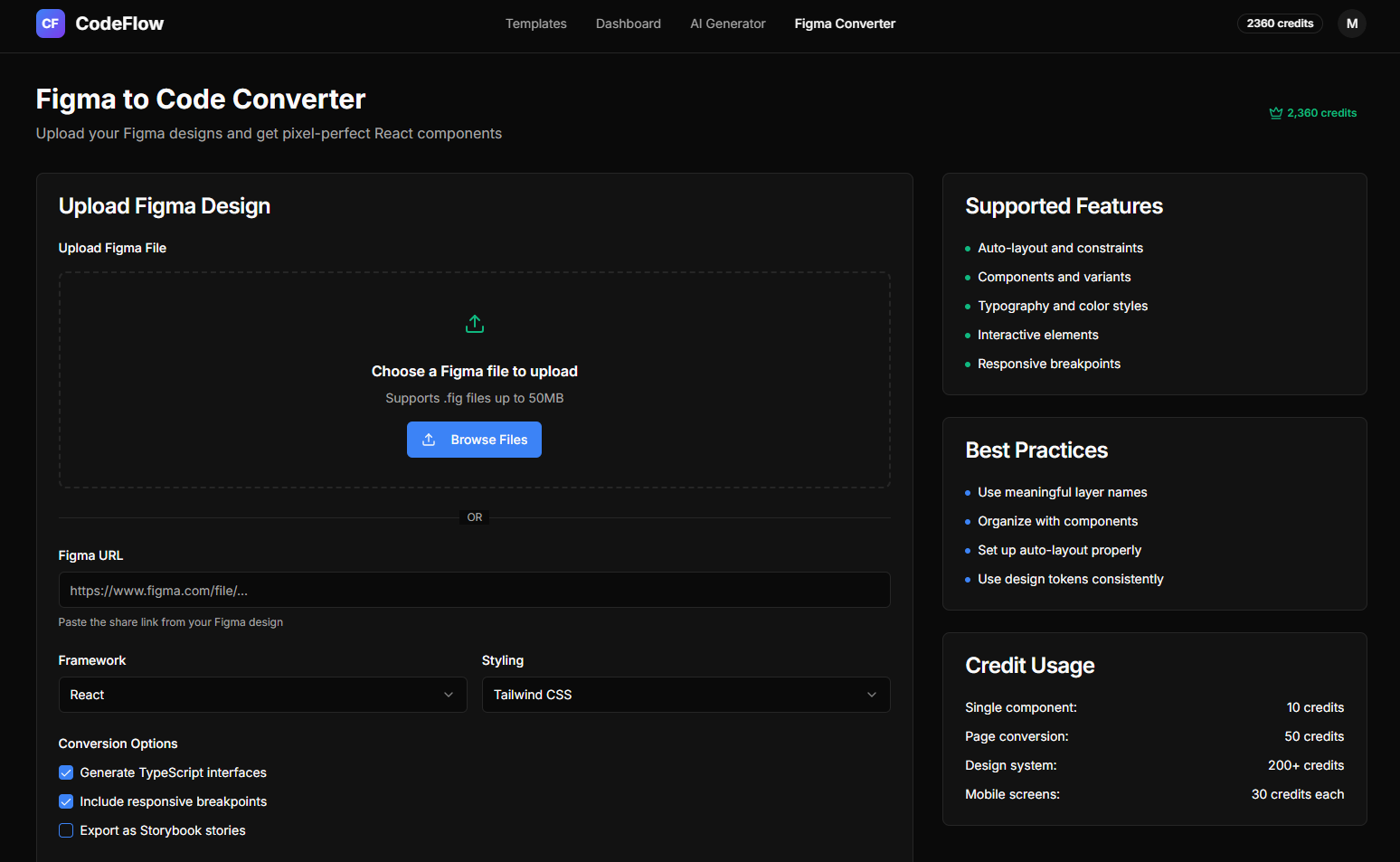Click Typography and color styles item

pos(1063,306)
